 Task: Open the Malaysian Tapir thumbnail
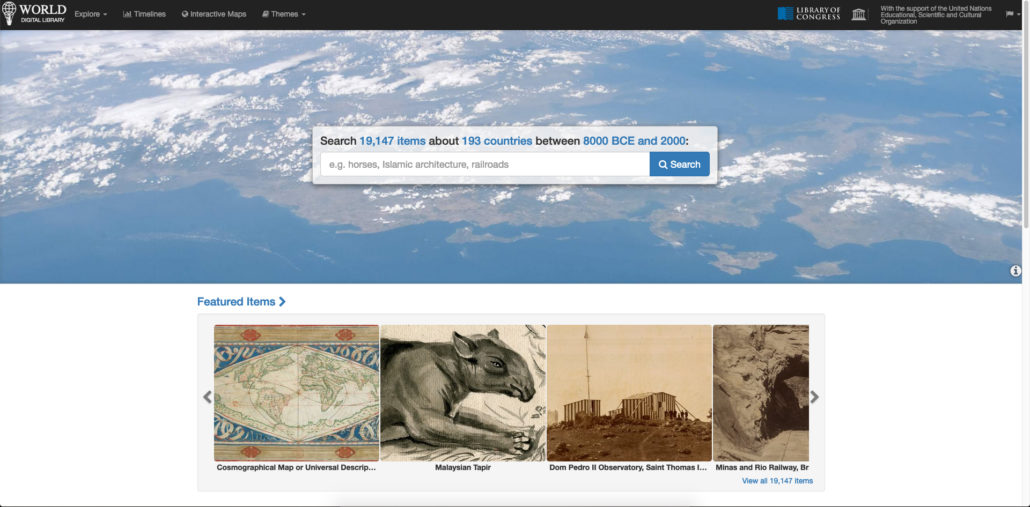(463, 393)
